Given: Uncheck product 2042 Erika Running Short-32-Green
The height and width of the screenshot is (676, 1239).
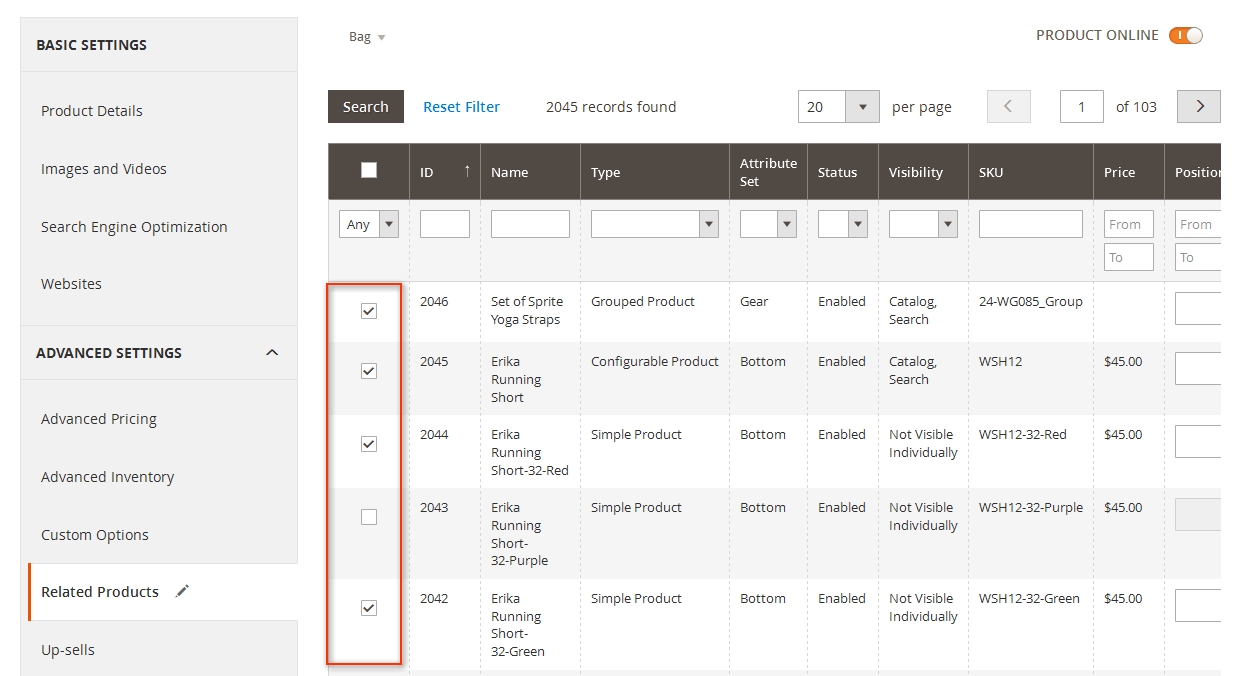Looking at the screenshot, I should [369, 608].
